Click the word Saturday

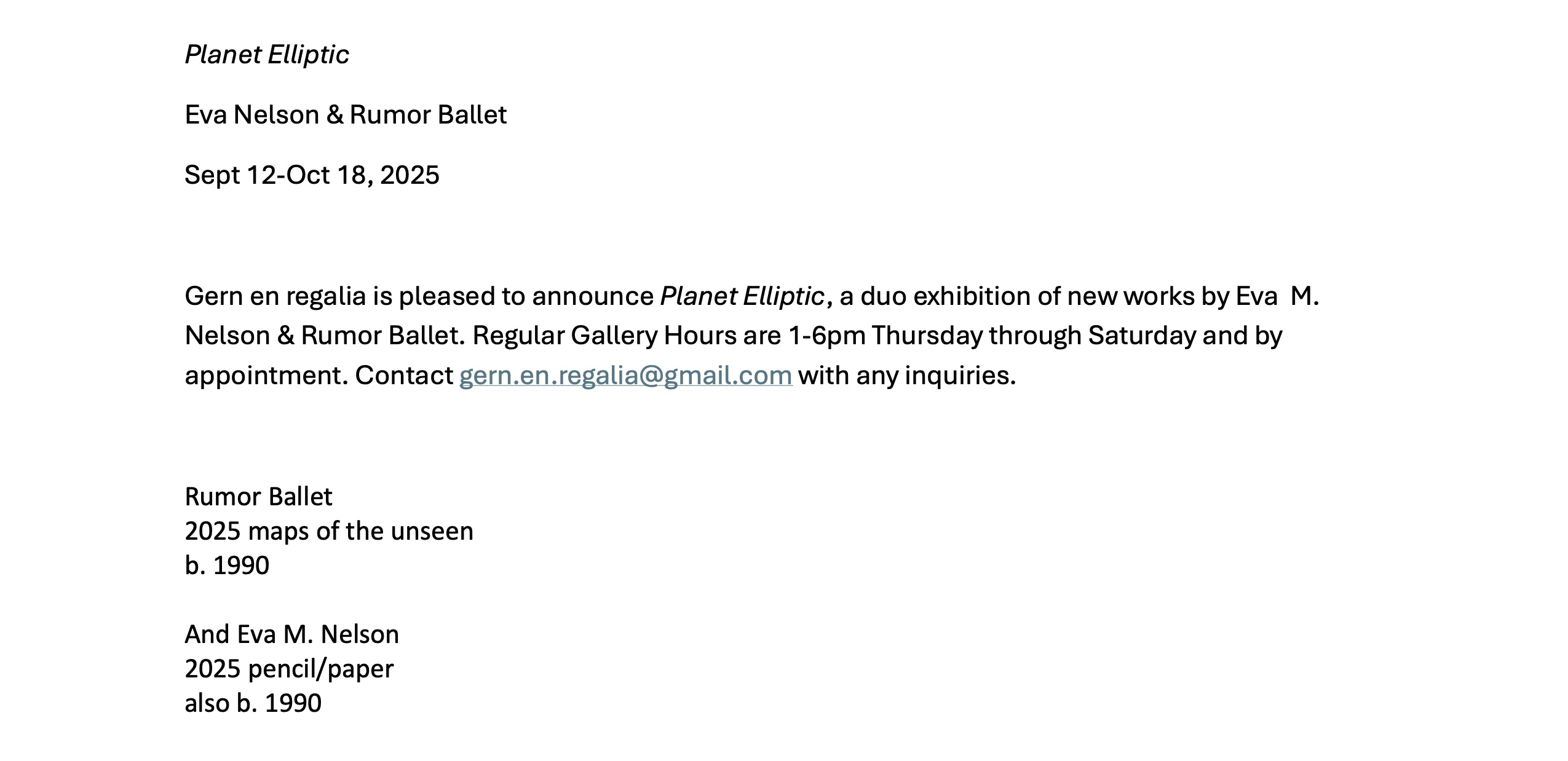pos(1142,336)
